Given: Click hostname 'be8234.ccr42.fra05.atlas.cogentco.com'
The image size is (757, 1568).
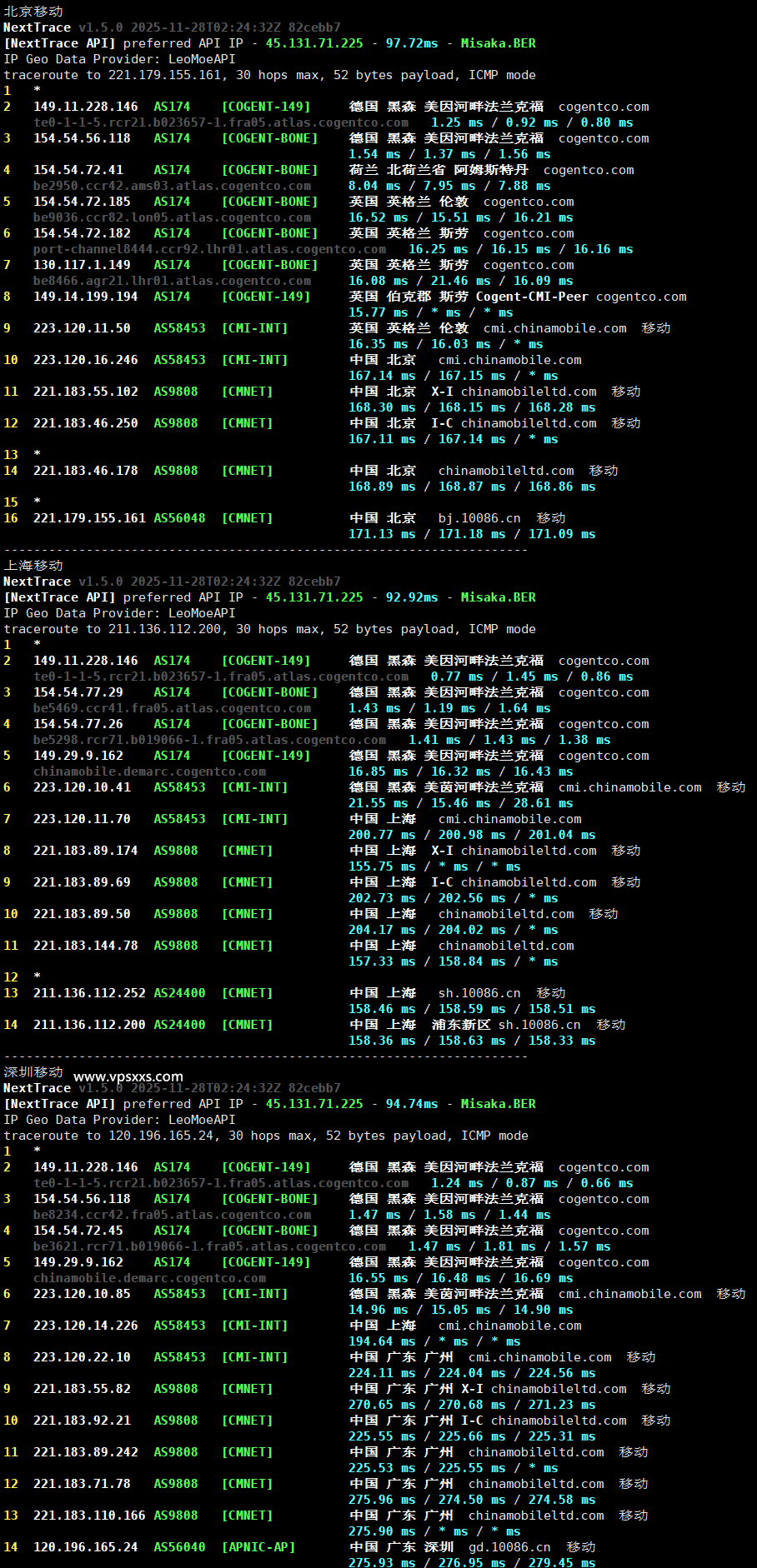Looking at the screenshot, I should coord(172,1215).
